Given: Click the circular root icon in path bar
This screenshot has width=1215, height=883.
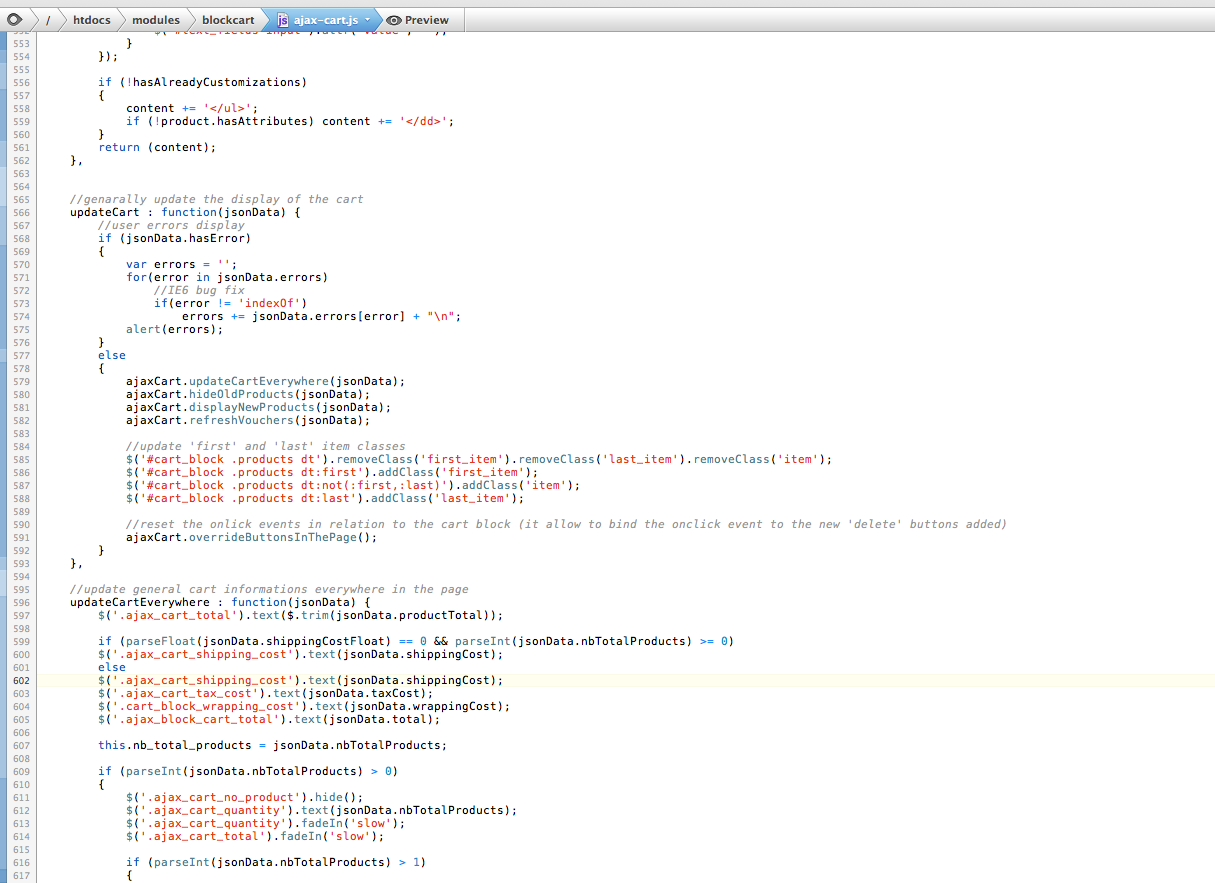Looking at the screenshot, I should click(15, 20).
